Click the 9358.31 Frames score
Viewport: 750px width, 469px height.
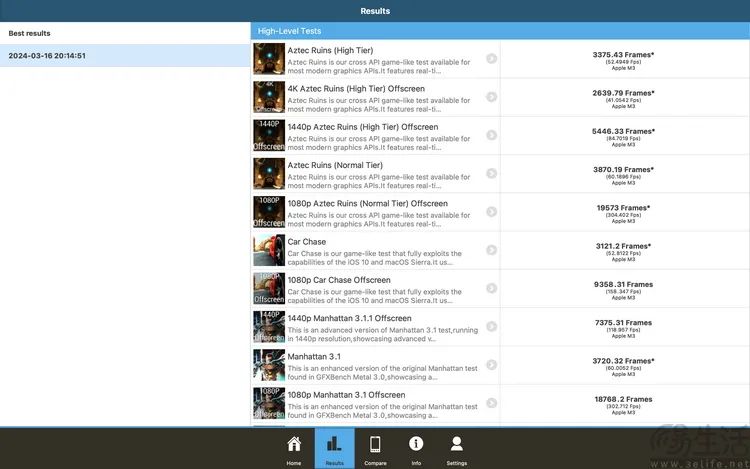click(x=623, y=284)
